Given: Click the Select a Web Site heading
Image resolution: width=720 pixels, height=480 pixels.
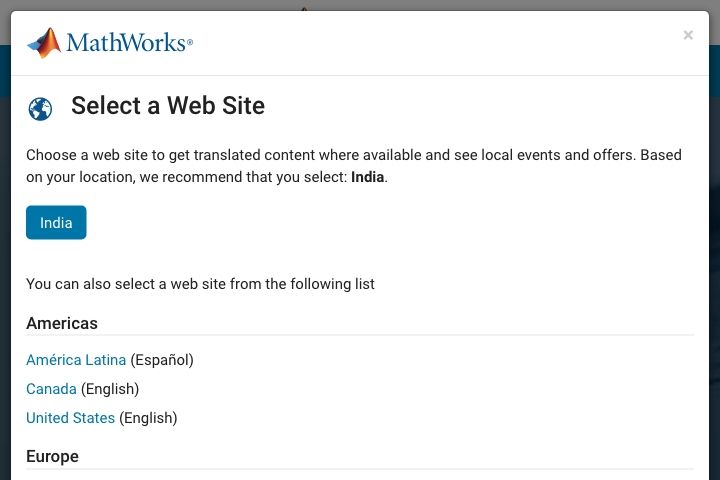Looking at the screenshot, I should coord(168,105).
